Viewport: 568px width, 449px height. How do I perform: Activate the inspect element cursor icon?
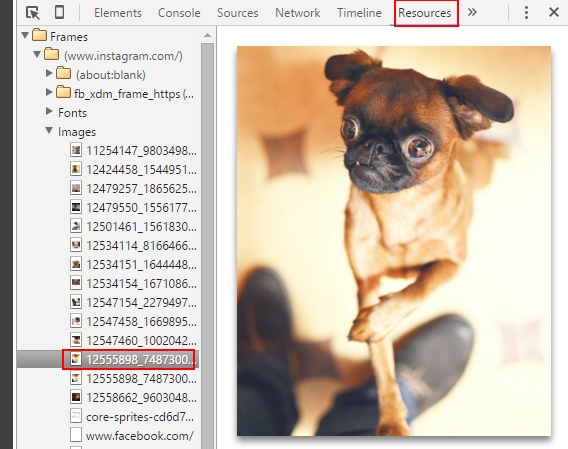tap(33, 13)
